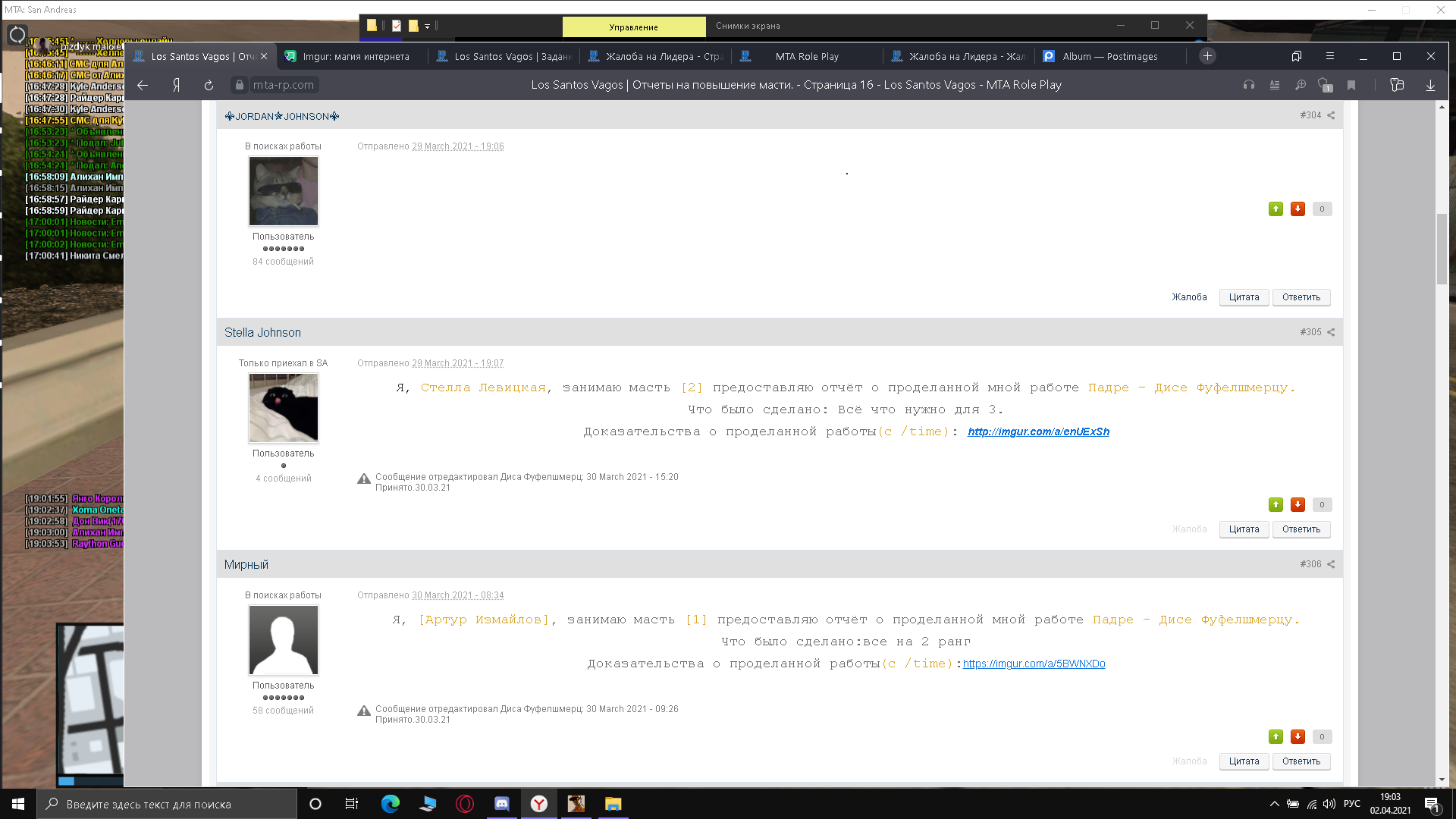Switch to Los Santos Vagos | Задани tab
1456x819 pixels.
tap(504, 56)
